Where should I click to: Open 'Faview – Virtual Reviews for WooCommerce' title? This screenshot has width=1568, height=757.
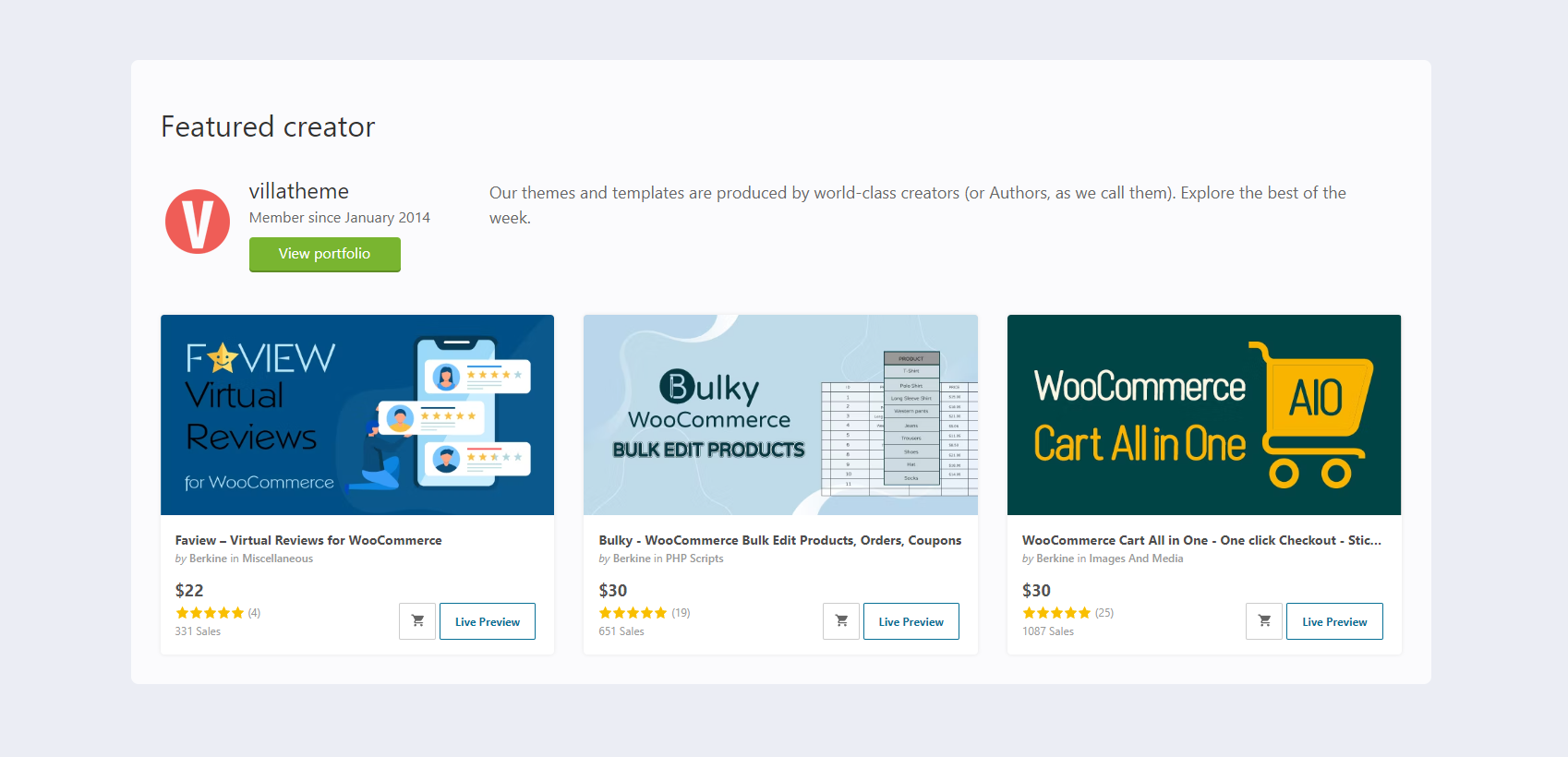pos(308,540)
